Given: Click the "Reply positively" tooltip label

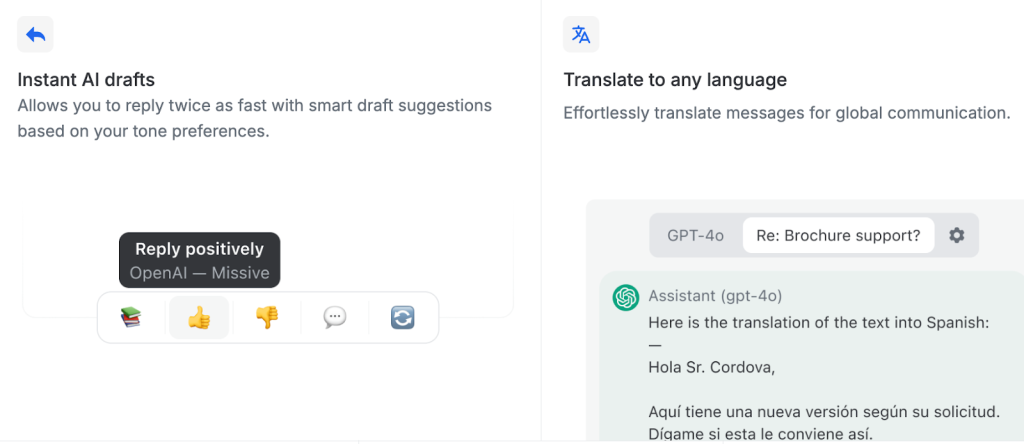Looking at the screenshot, I should pyautogui.click(x=199, y=249).
